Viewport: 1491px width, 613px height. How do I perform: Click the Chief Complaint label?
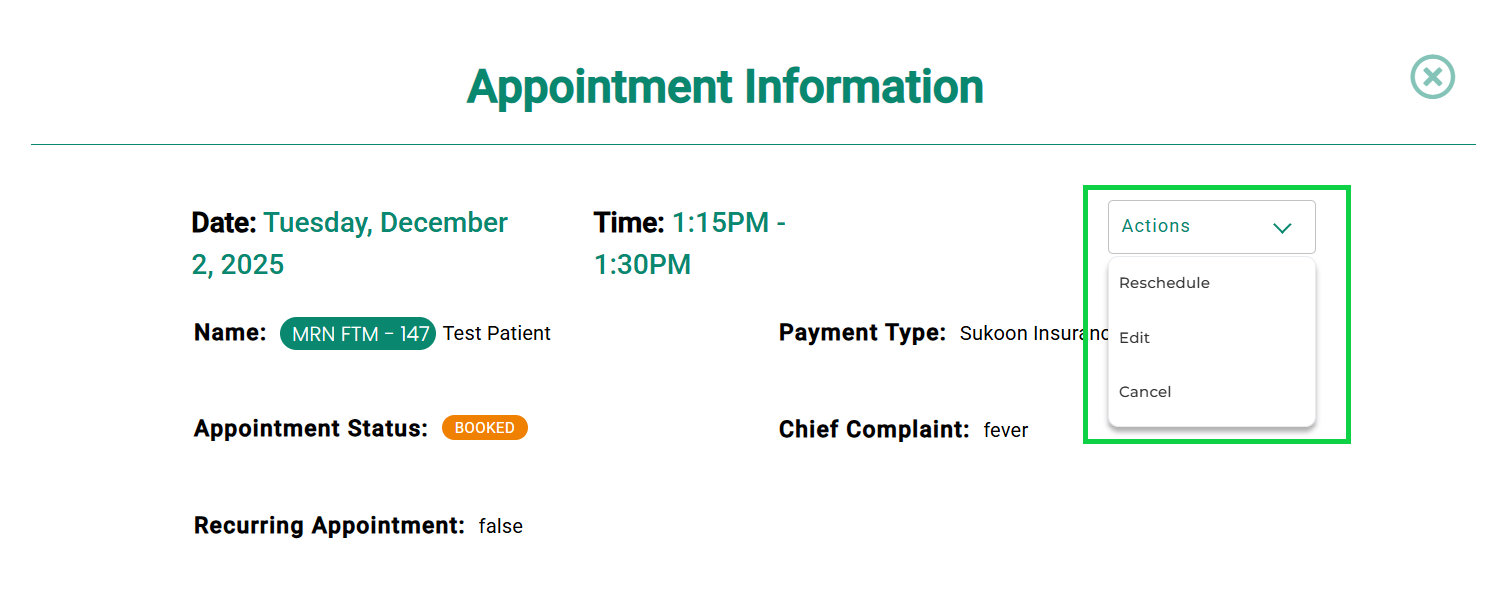pos(874,430)
